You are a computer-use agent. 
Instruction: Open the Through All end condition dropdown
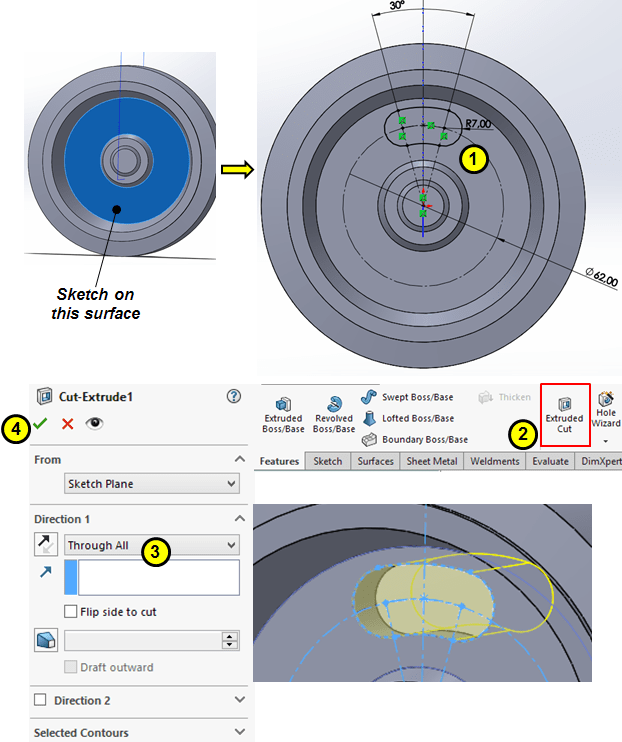[151, 546]
